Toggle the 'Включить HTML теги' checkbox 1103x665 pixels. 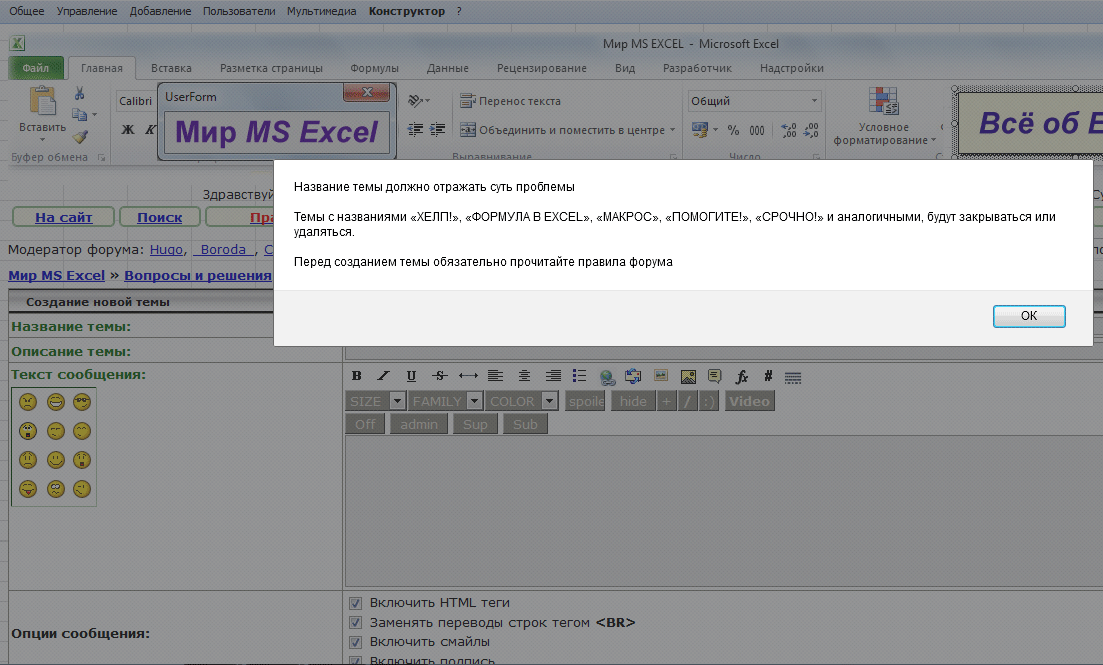click(355, 603)
